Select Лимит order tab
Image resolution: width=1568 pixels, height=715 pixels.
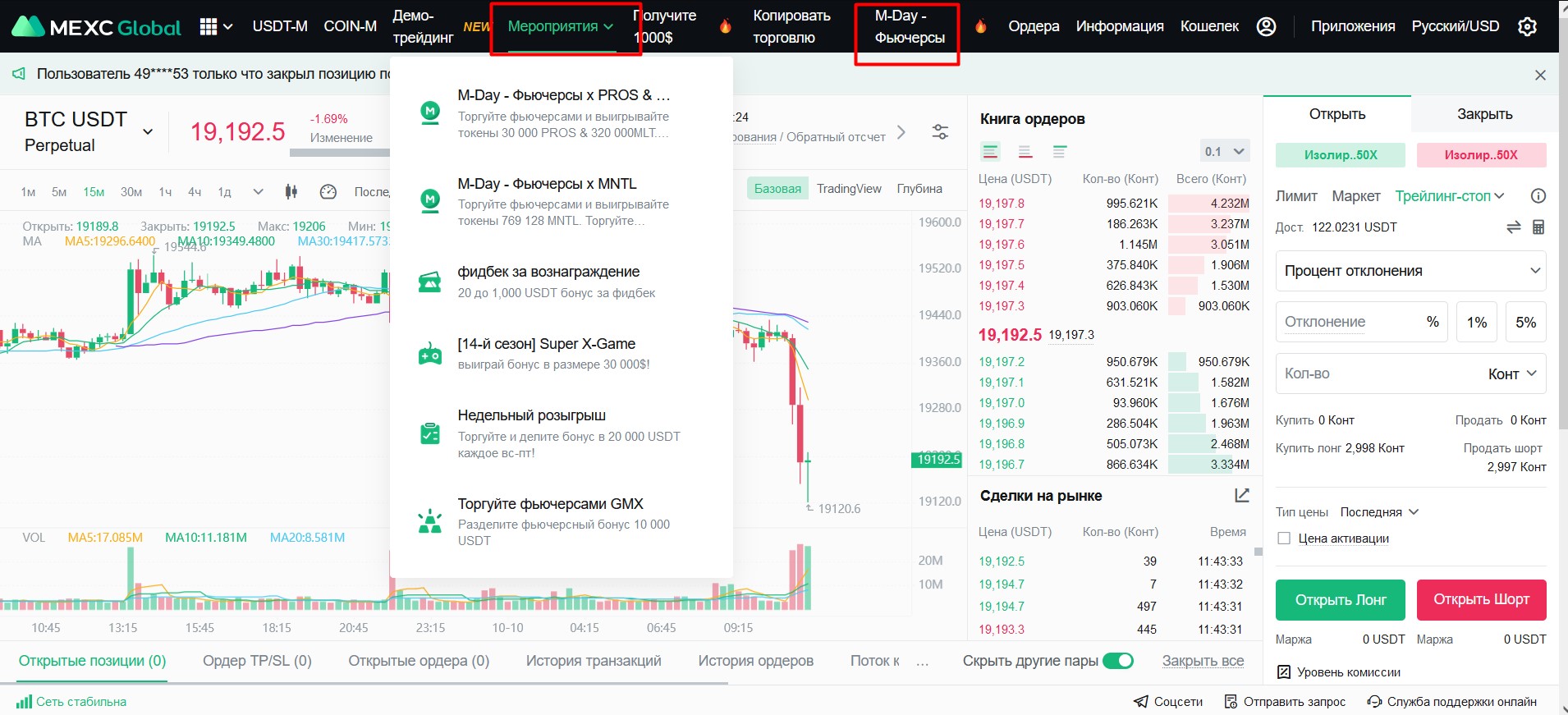tap(1296, 196)
